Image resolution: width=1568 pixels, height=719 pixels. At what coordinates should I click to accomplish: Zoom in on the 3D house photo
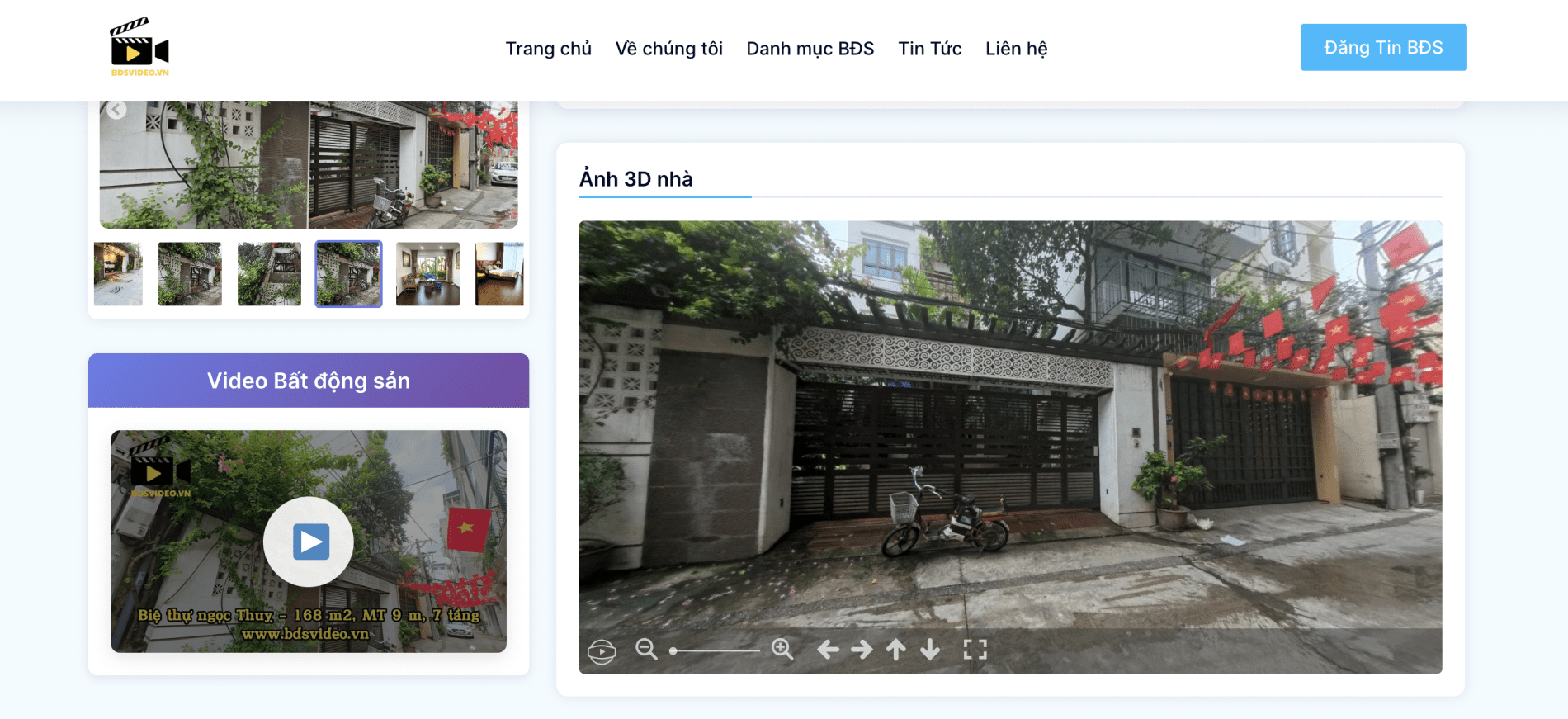pyautogui.click(x=782, y=650)
